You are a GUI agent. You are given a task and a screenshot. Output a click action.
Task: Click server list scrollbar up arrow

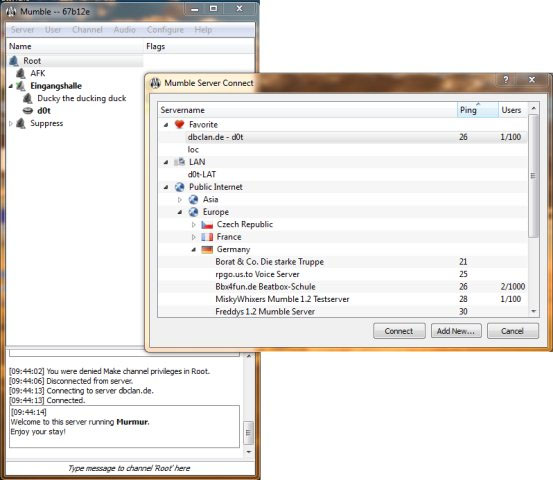[x=534, y=107]
